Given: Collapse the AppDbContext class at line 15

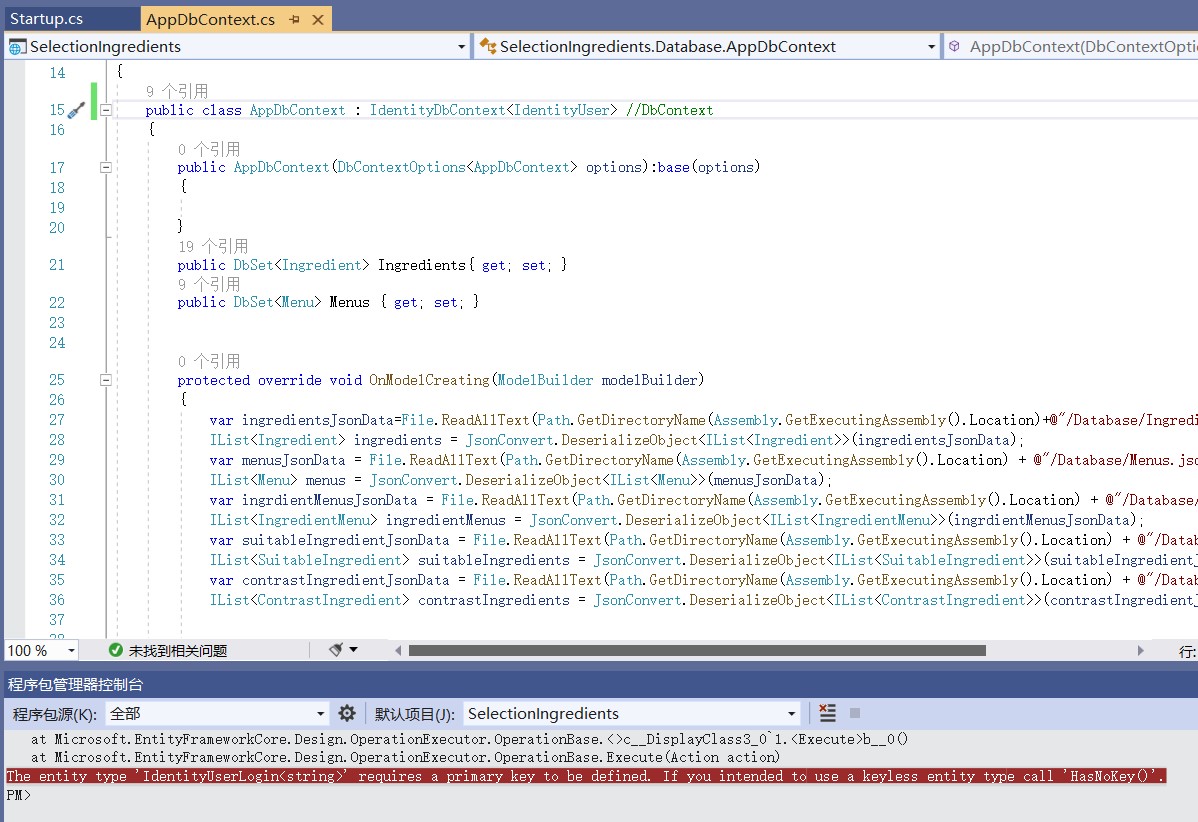Looking at the screenshot, I should tap(106, 110).
